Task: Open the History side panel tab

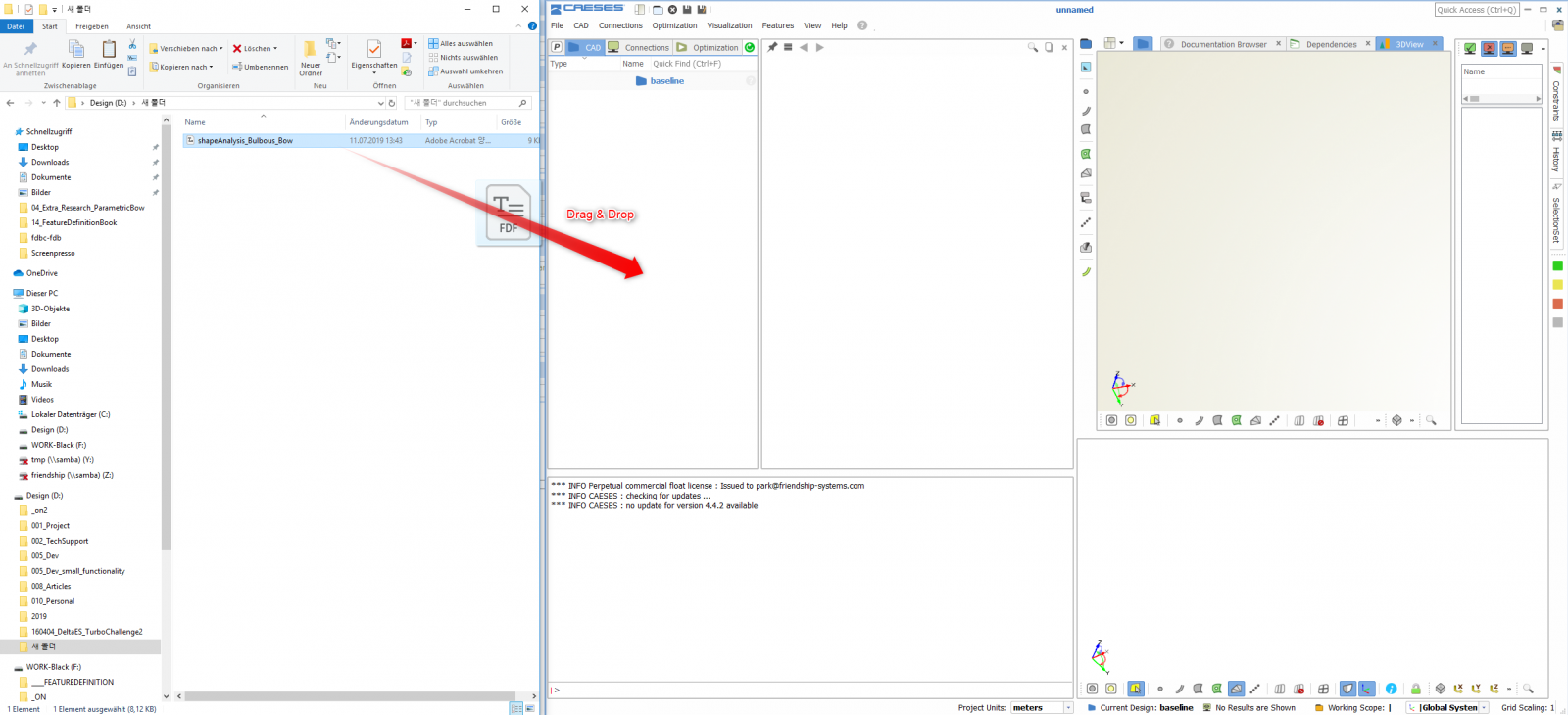Action: [x=1556, y=153]
